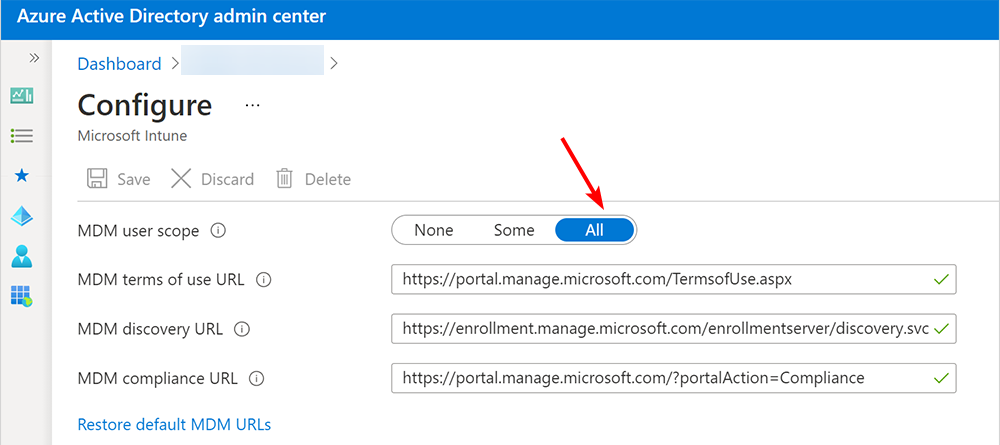This screenshot has width=1000, height=445.
Task: Click Restore default MDM URLs link
Action: pyautogui.click(x=174, y=425)
